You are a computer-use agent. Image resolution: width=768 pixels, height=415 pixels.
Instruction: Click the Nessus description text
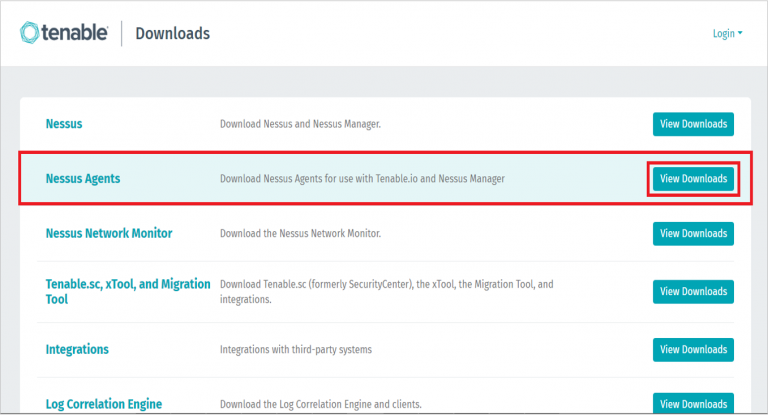(300, 124)
